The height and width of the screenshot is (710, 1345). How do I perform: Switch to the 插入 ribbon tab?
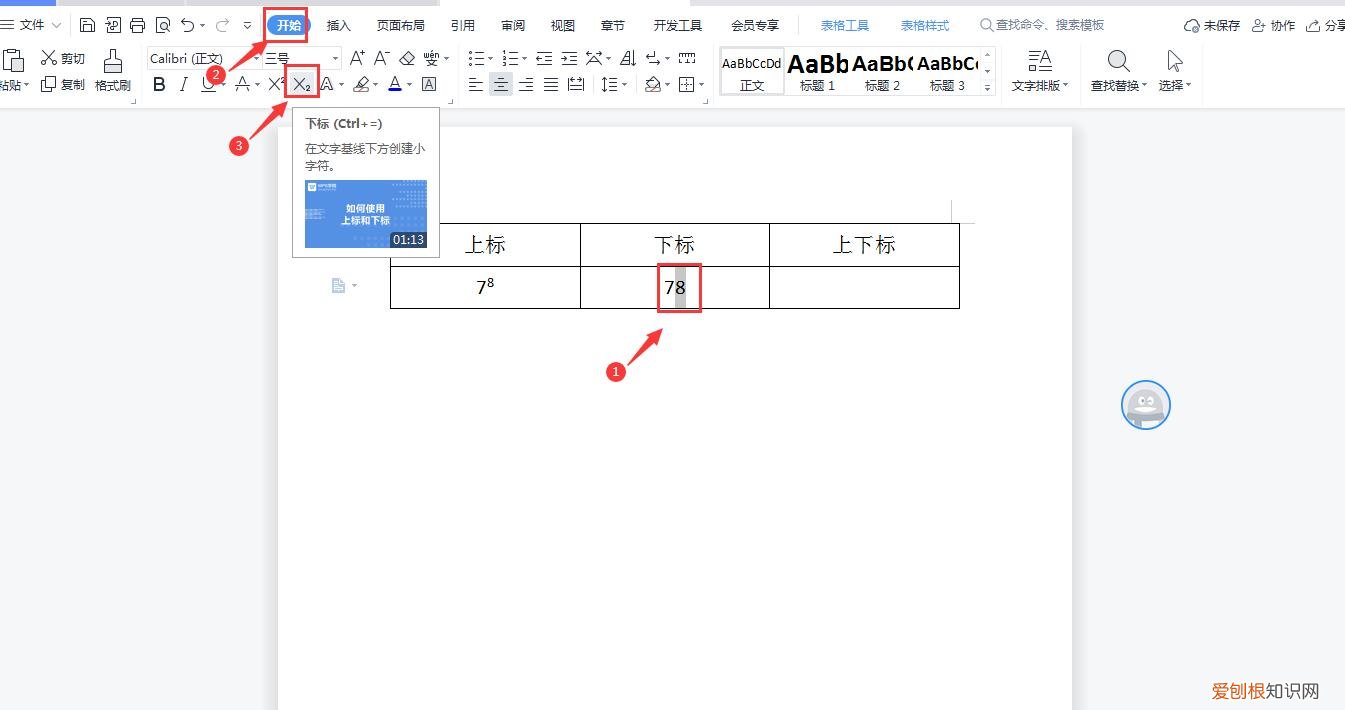coord(337,25)
